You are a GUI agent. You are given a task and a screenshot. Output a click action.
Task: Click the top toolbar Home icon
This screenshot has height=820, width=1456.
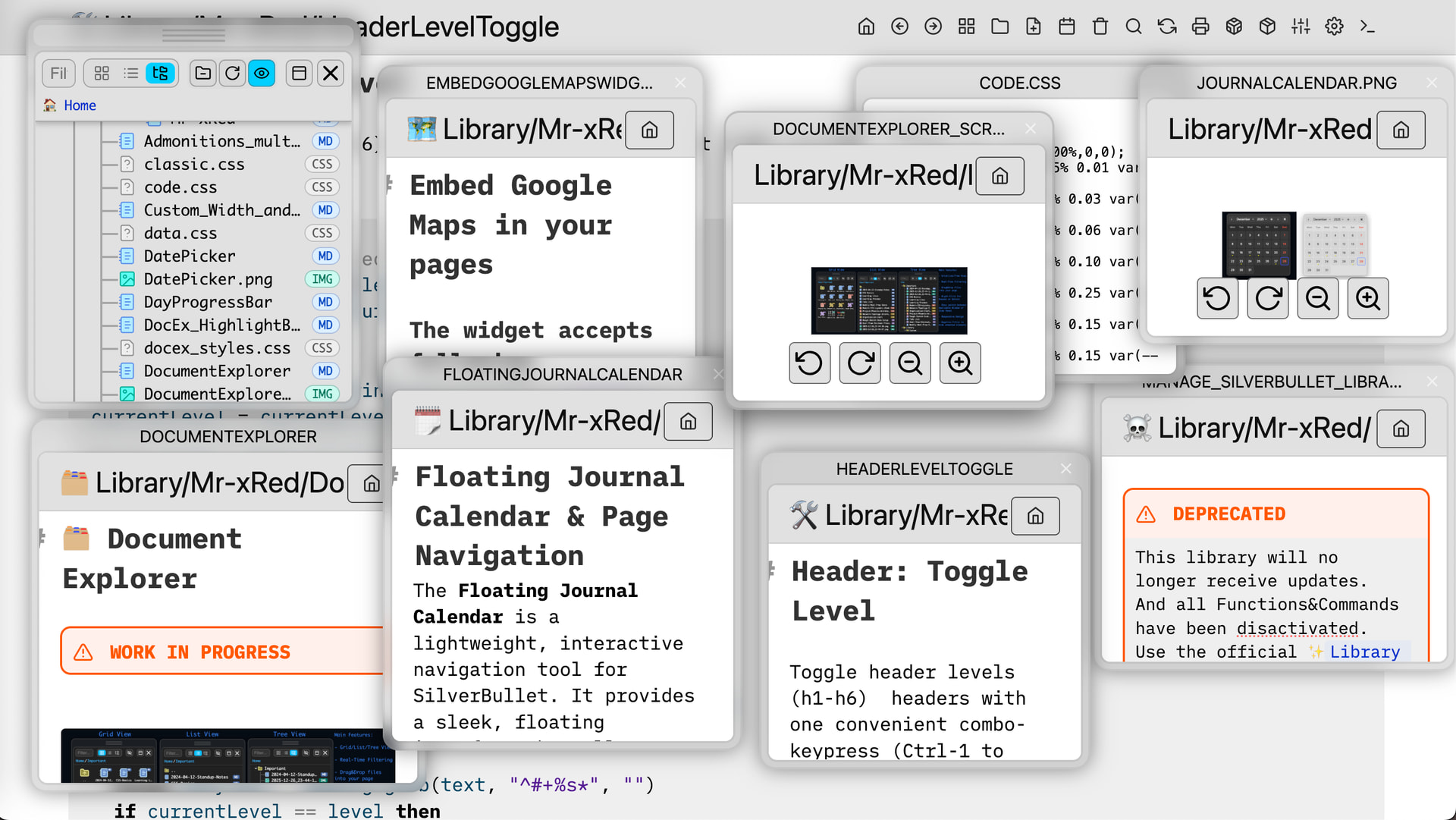coord(866,27)
